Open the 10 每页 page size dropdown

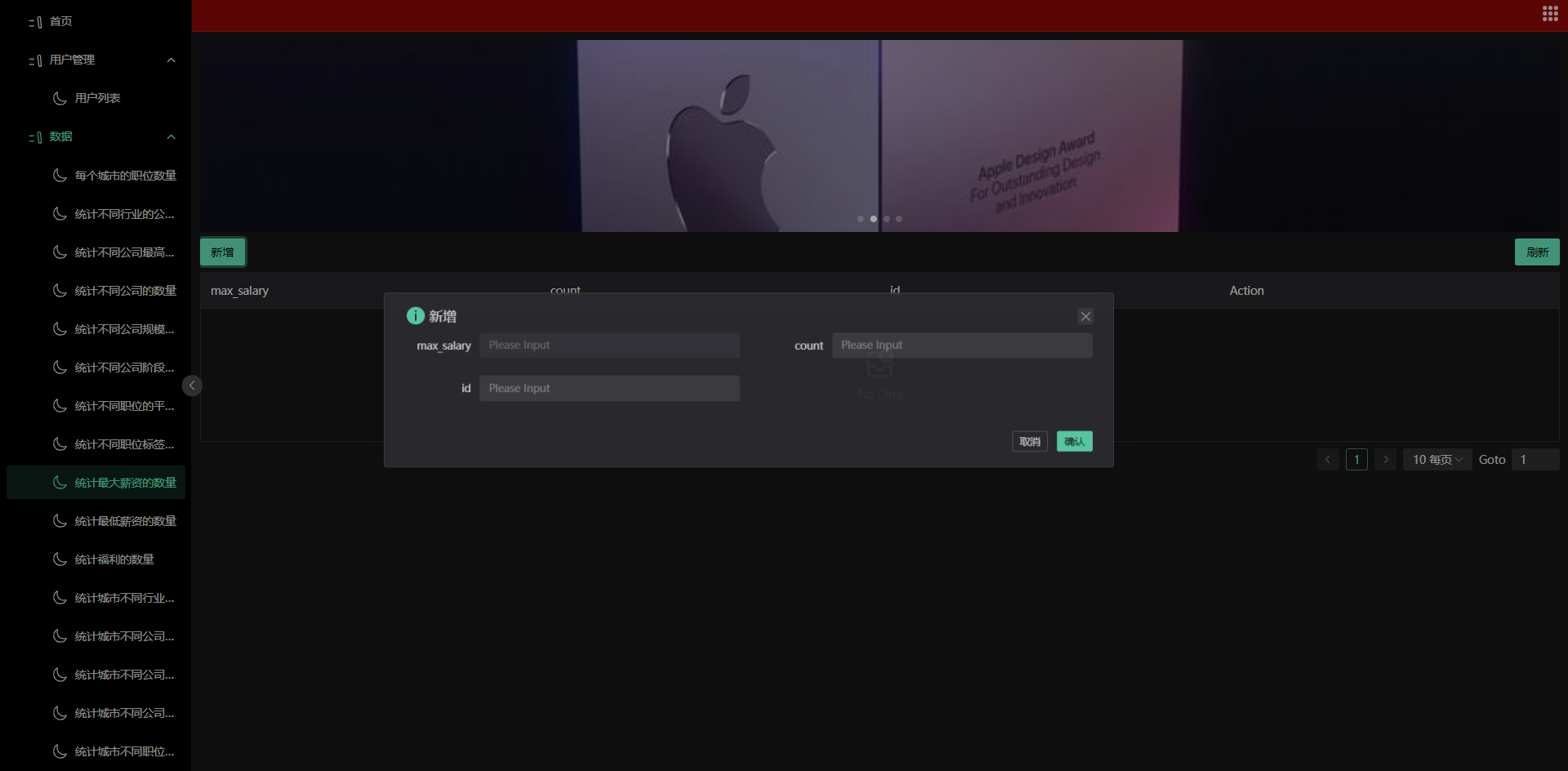pos(1437,459)
